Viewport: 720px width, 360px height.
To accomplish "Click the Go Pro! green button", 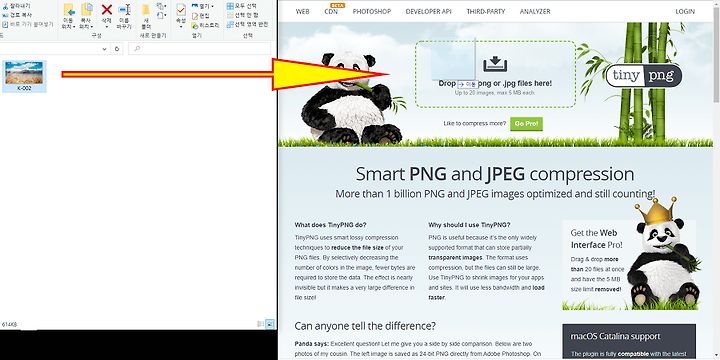I will point(526,124).
